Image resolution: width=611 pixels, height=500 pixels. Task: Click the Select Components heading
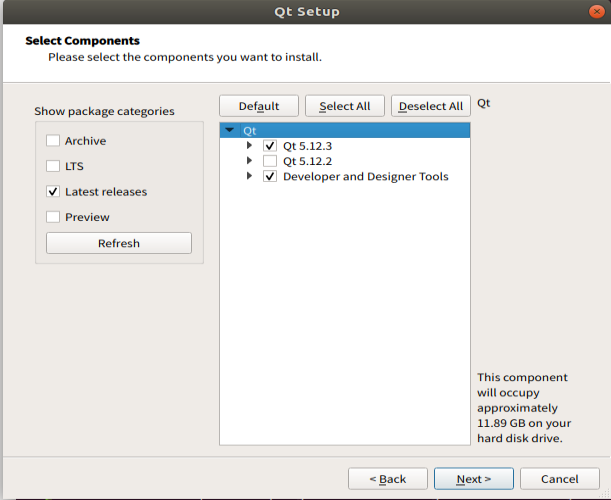pyautogui.click(x=83, y=41)
